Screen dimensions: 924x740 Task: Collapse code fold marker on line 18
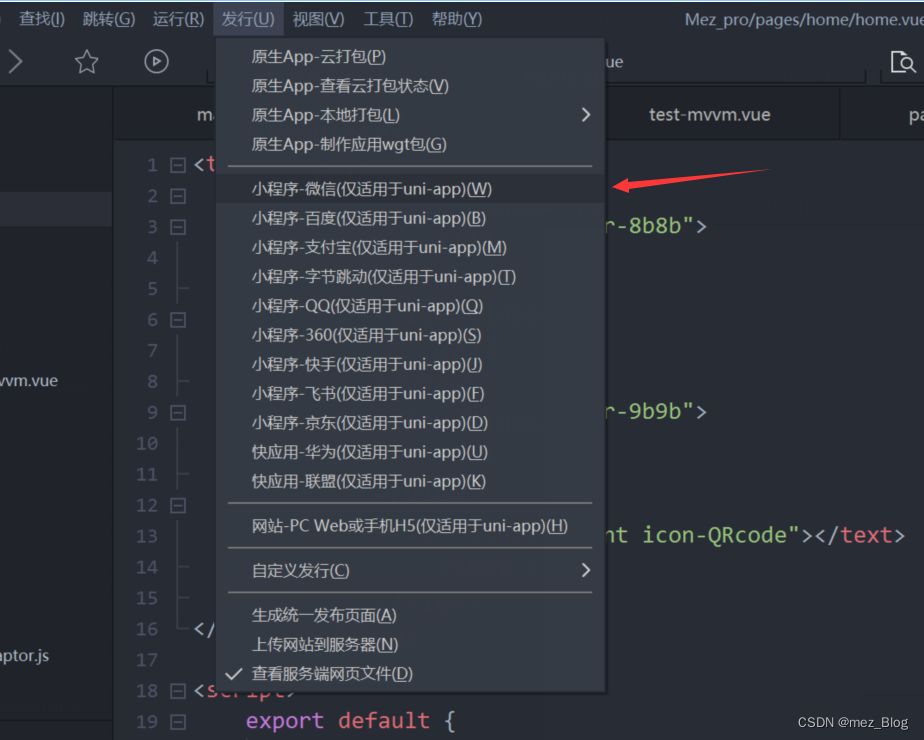pos(178,691)
